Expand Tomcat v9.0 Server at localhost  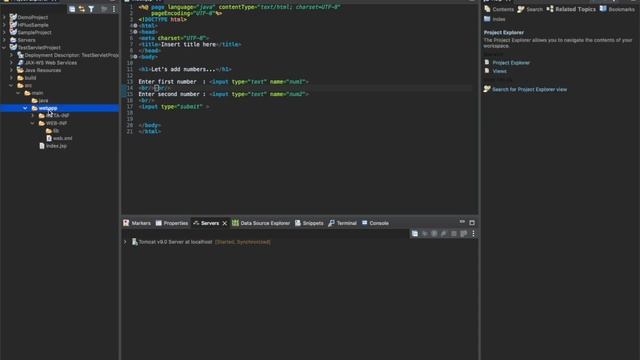[125, 242]
